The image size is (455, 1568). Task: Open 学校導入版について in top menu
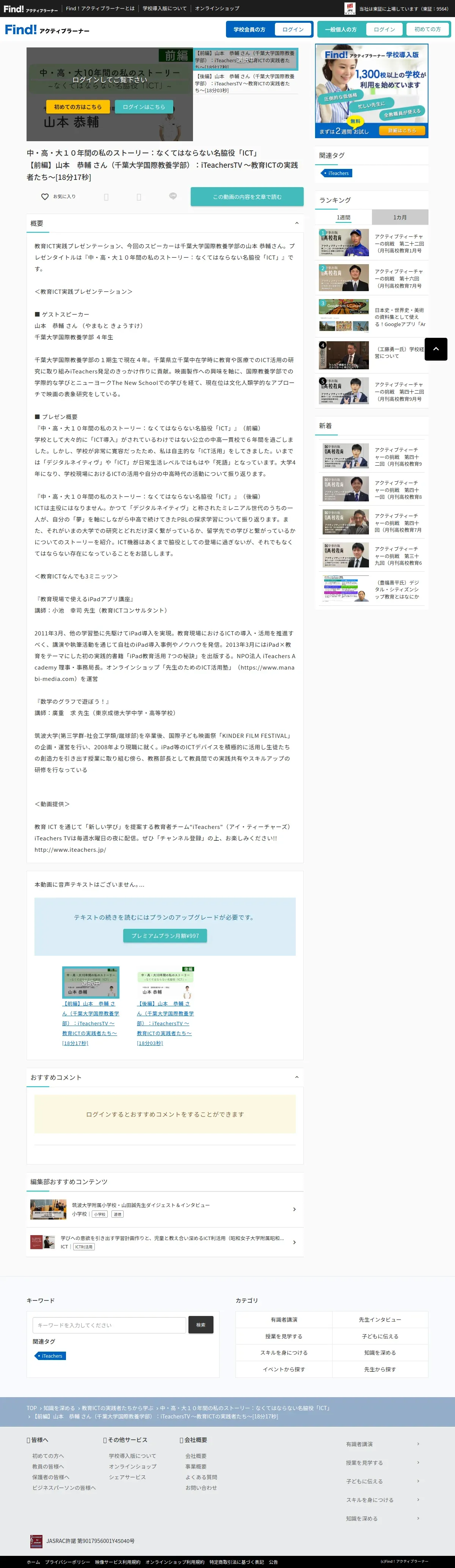165,8
